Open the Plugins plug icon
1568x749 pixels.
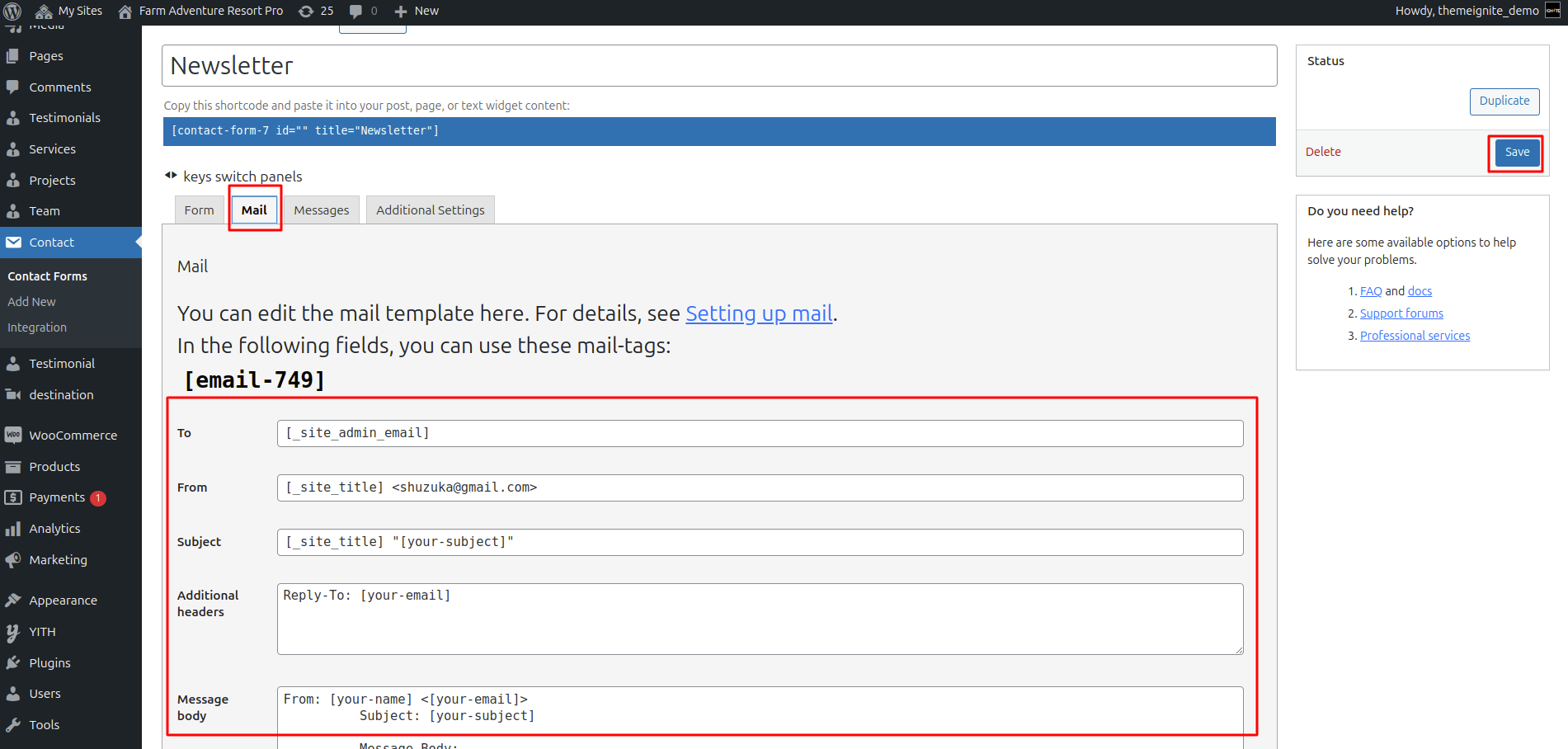tap(13, 663)
